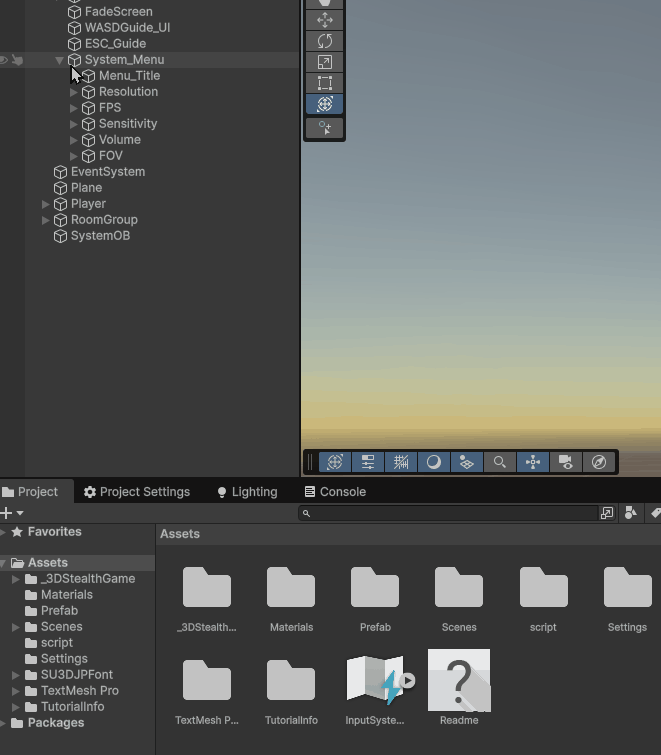
Task: Toggle the scene grid overlay button
Action: (400, 462)
